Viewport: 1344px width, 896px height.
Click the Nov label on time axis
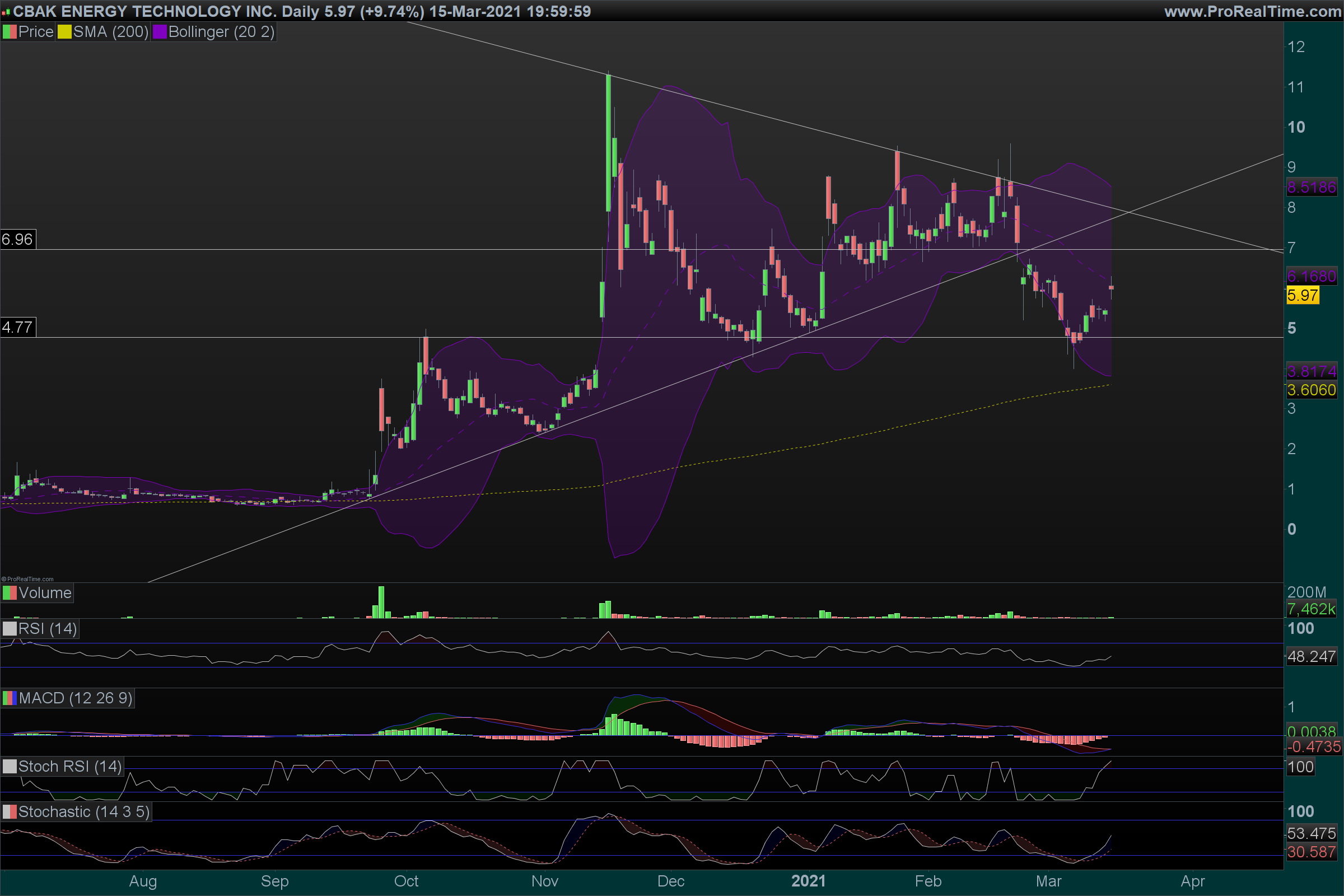pyautogui.click(x=544, y=881)
